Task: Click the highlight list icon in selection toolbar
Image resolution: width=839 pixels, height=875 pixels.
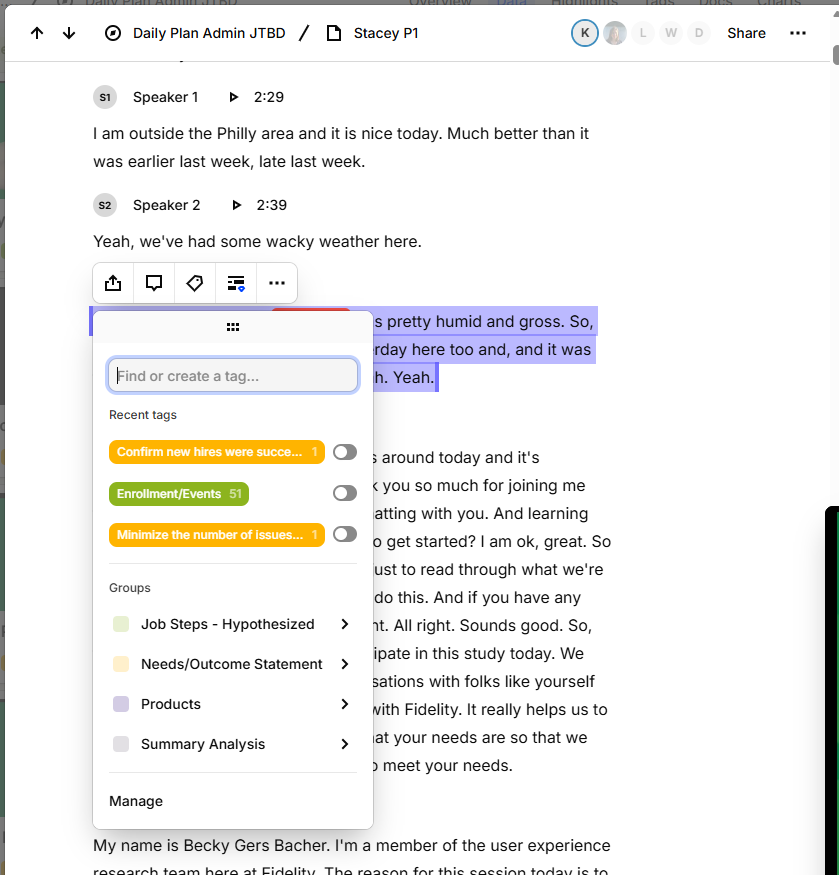Action: [x=236, y=283]
